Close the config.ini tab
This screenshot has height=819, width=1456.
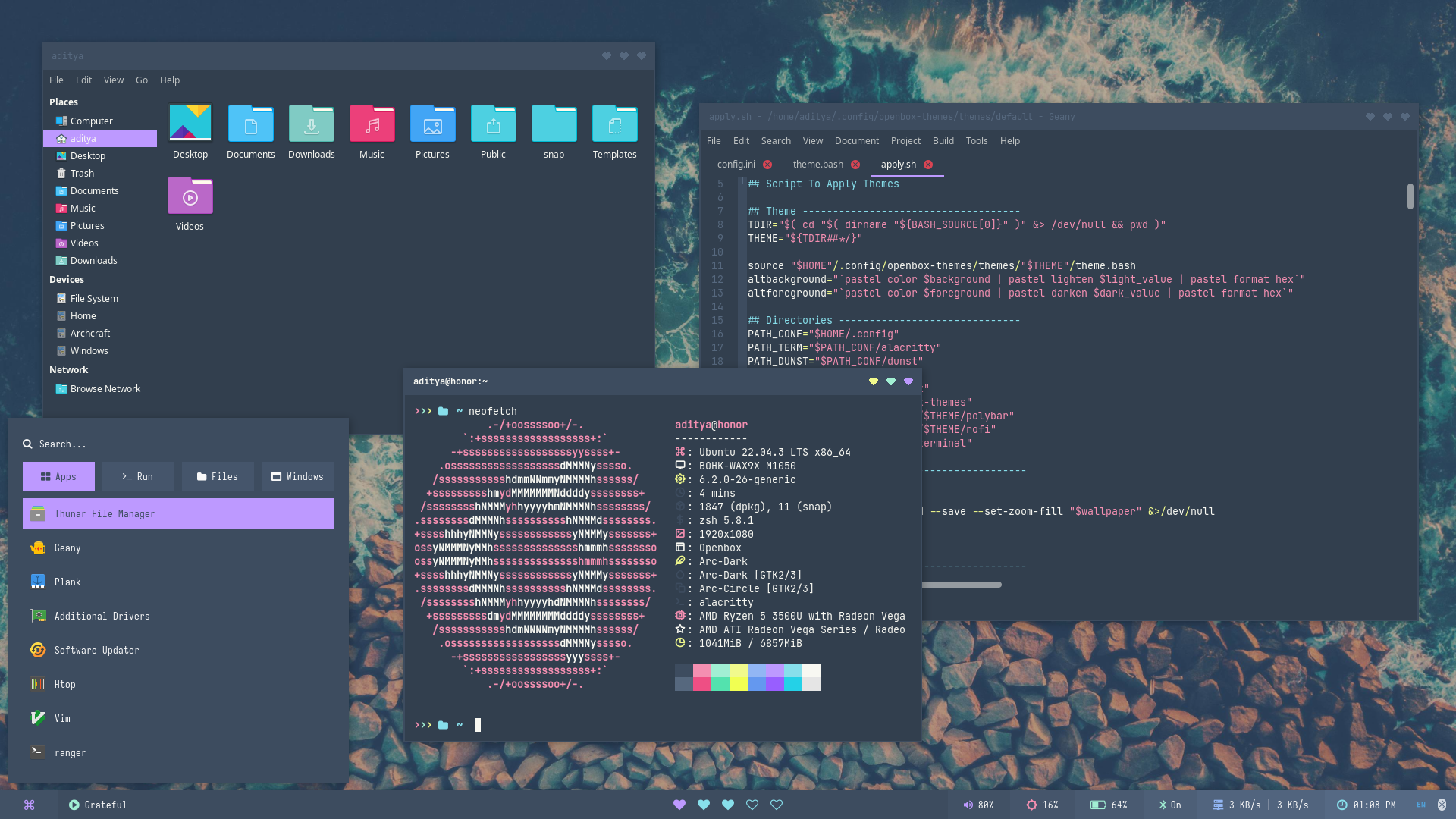click(767, 165)
